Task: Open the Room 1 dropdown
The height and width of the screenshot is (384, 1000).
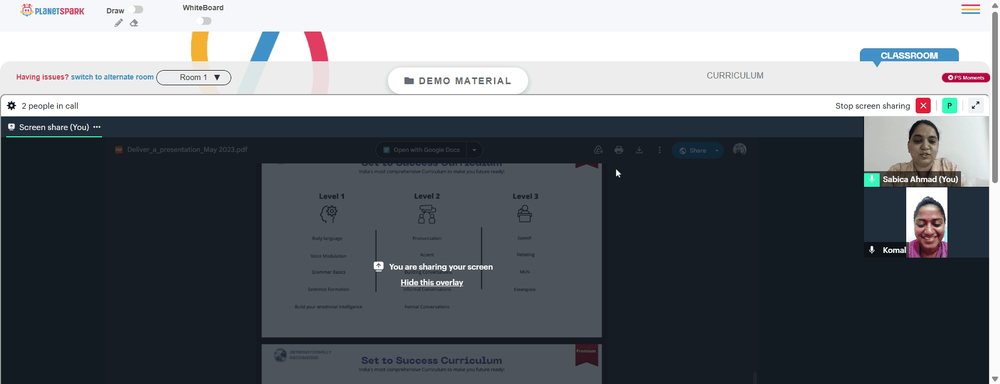Action: (194, 78)
